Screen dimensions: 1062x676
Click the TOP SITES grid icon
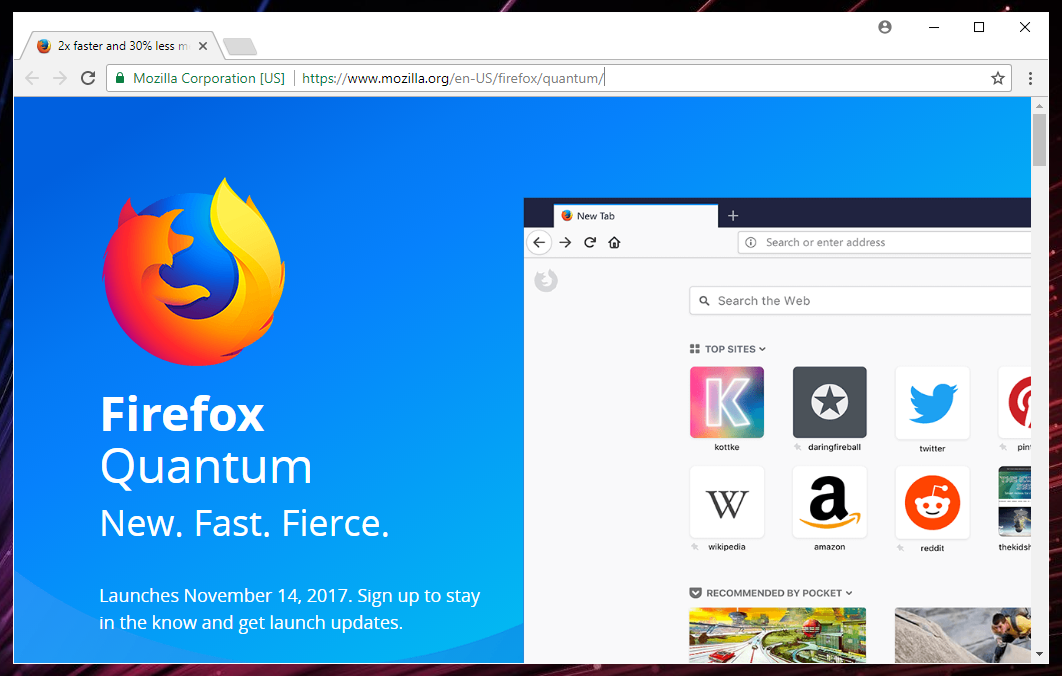694,349
